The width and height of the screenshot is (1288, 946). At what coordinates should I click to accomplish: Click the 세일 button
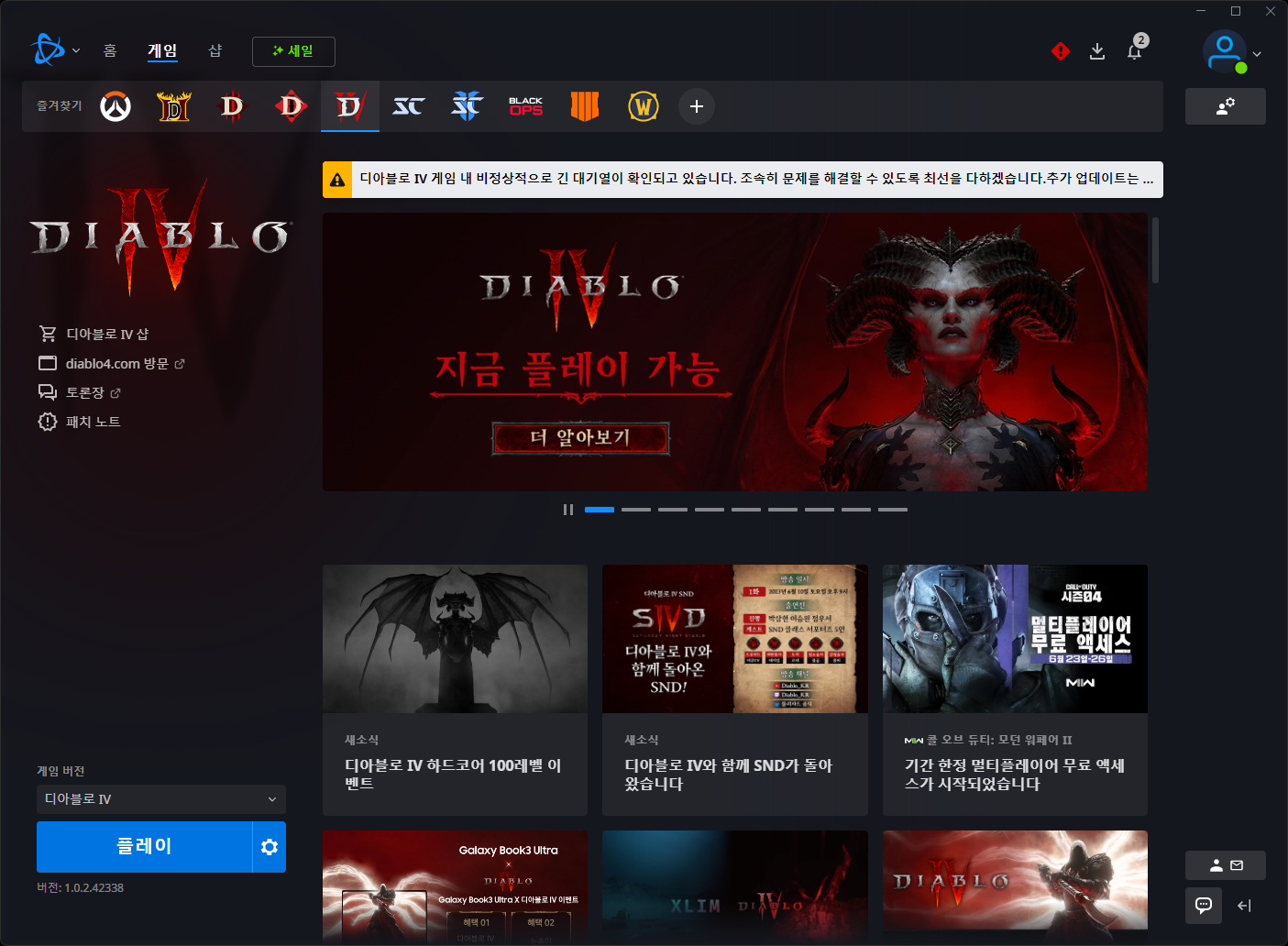click(x=293, y=51)
